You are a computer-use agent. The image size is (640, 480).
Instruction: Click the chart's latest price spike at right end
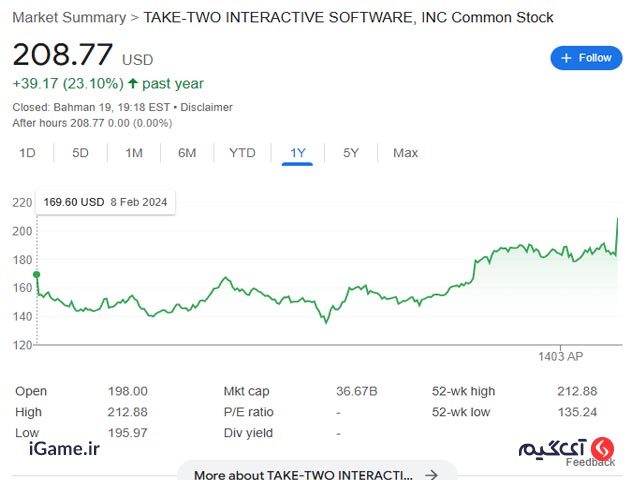[x=617, y=220]
